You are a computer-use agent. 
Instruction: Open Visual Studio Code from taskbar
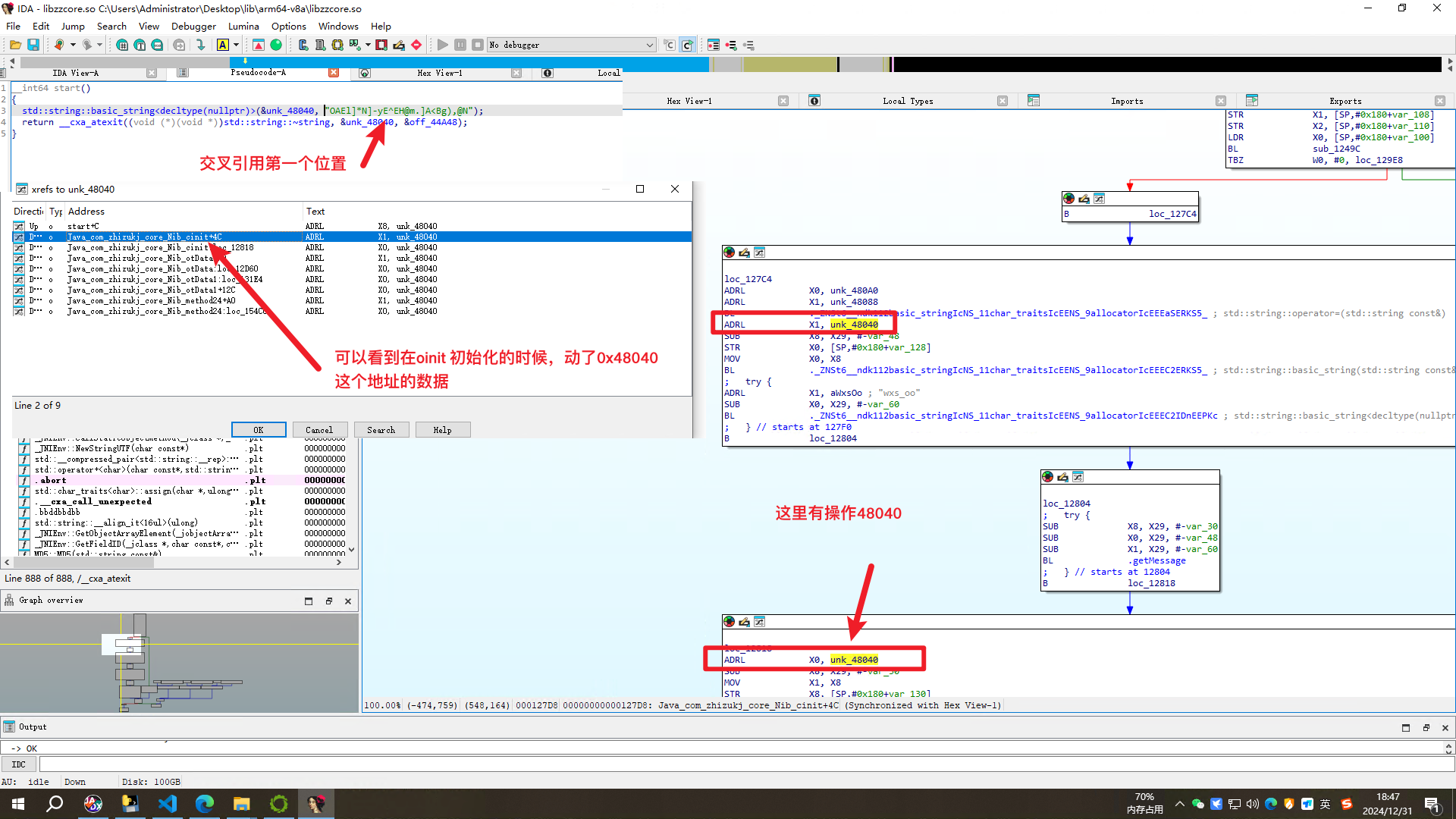tap(167, 803)
